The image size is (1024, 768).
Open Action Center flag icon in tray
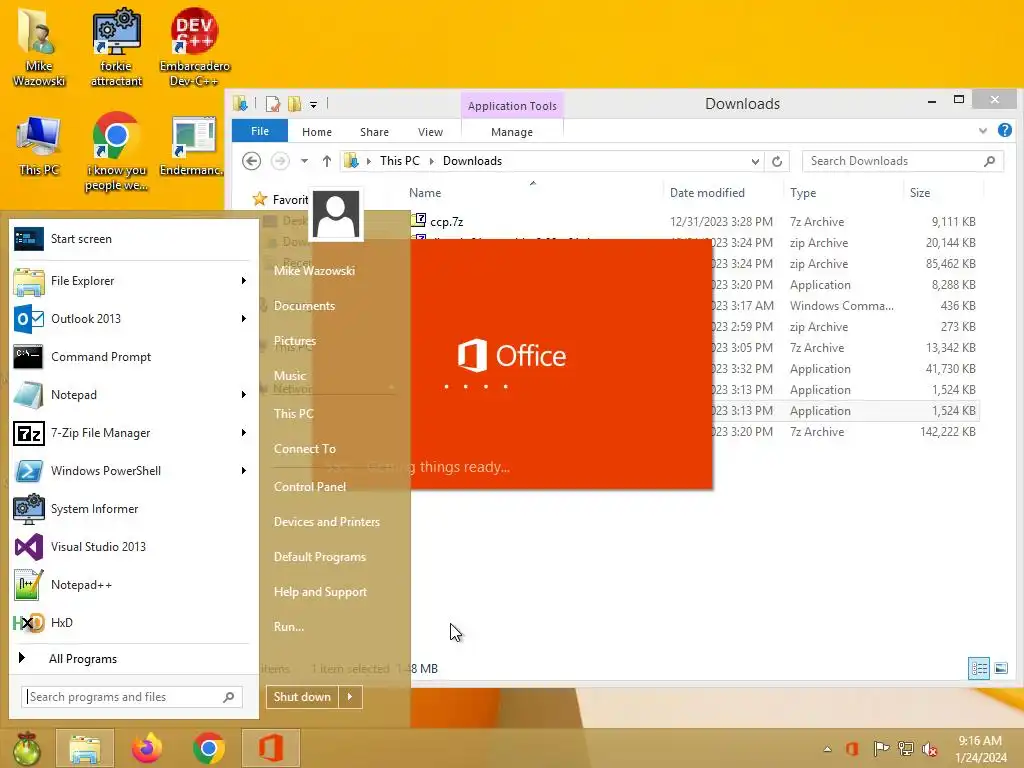[880, 748]
